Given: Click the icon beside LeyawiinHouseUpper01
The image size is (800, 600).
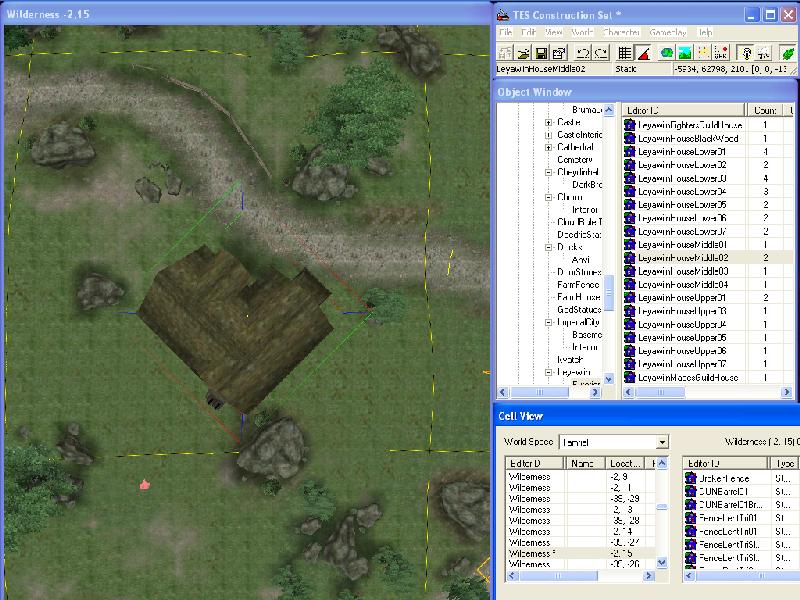Looking at the screenshot, I should point(630,297).
